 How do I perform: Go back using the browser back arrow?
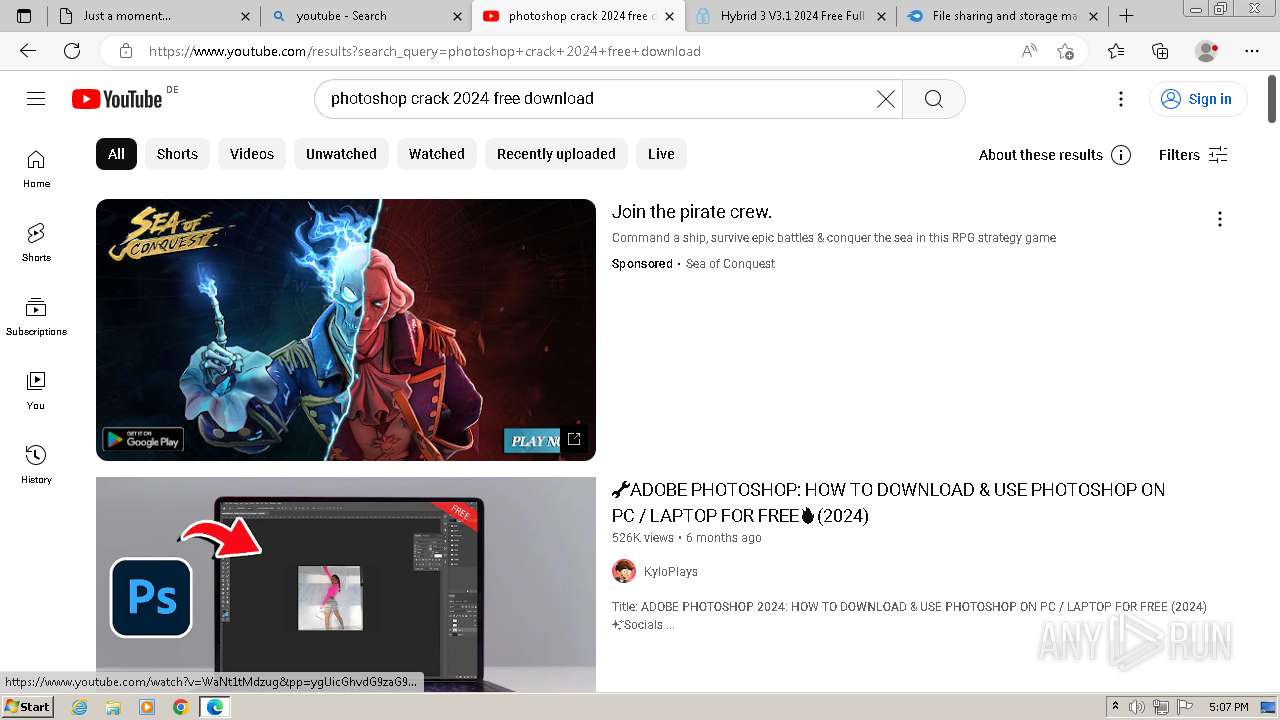tap(27, 51)
